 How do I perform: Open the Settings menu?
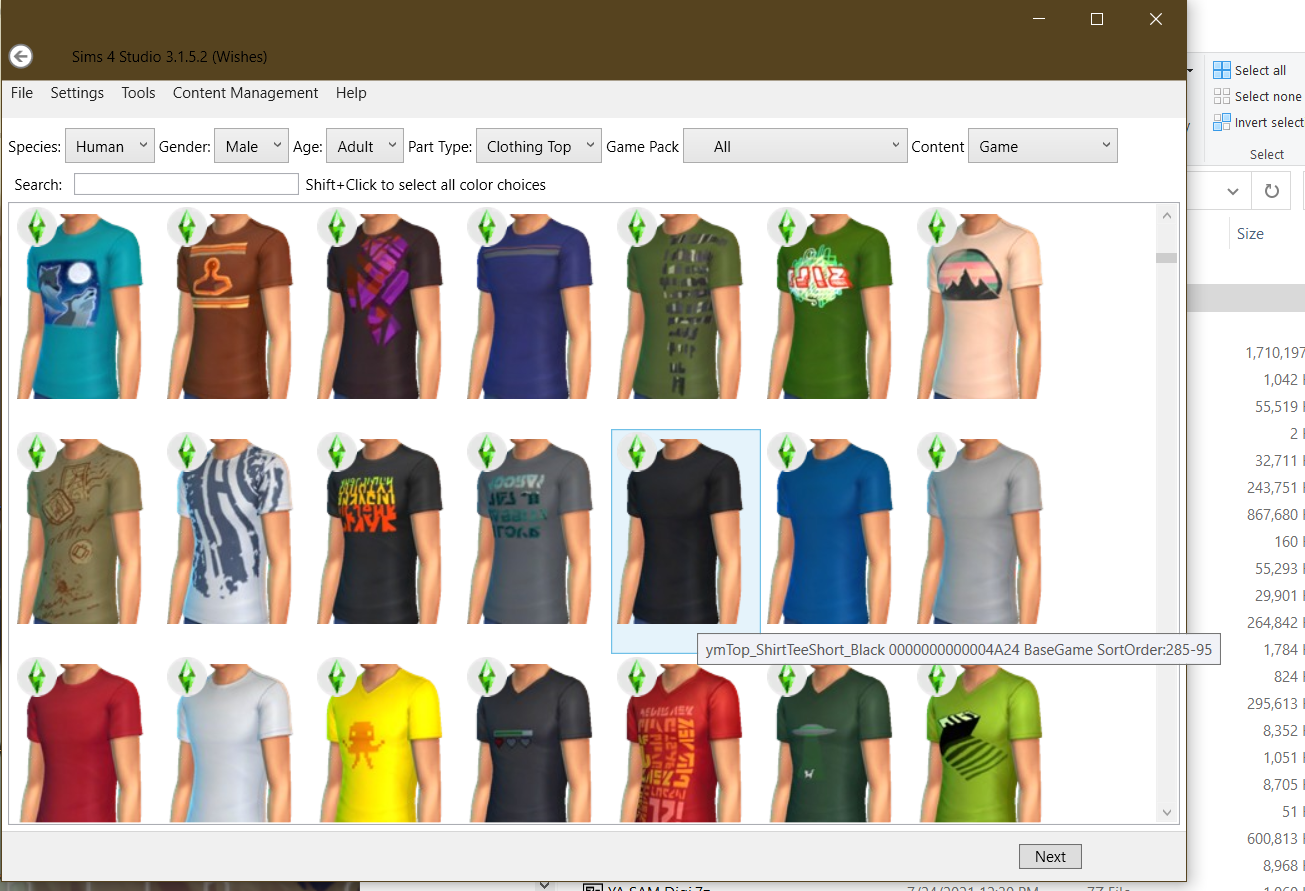pyautogui.click(x=77, y=93)
